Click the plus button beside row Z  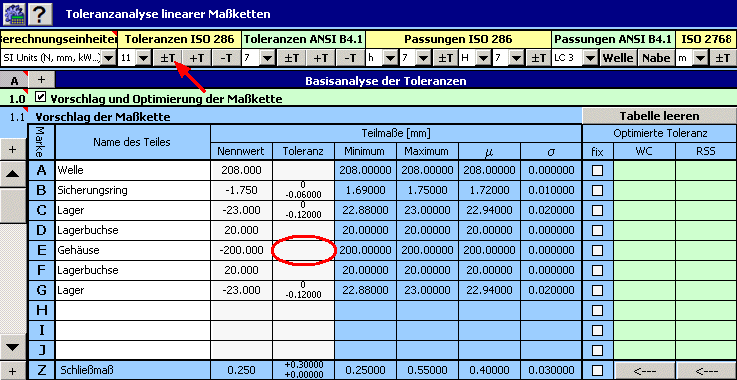click(x=13, y=371)
